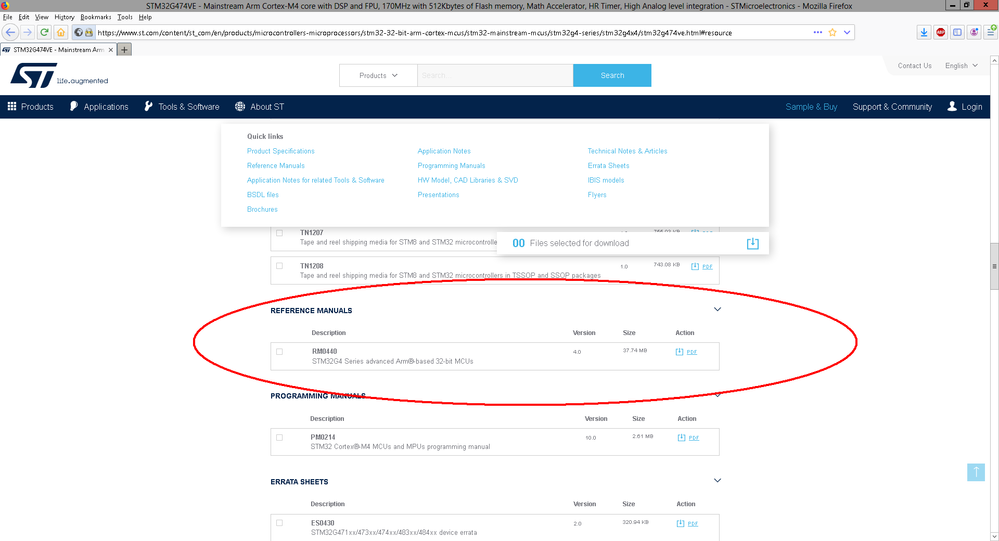
Task: Expand the address bar history dropdown arrow
Action: [847, 32]
